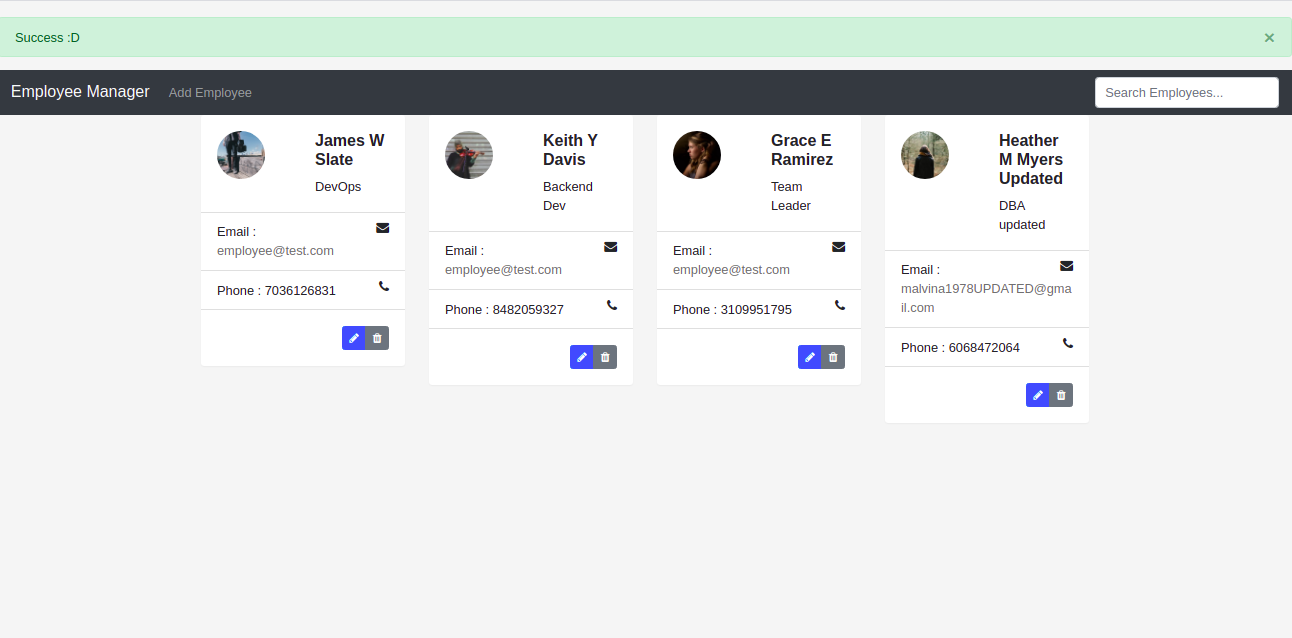This screenshot has width=1292, height=638.
Task: Click the Success :D message text
Action: 47,38
